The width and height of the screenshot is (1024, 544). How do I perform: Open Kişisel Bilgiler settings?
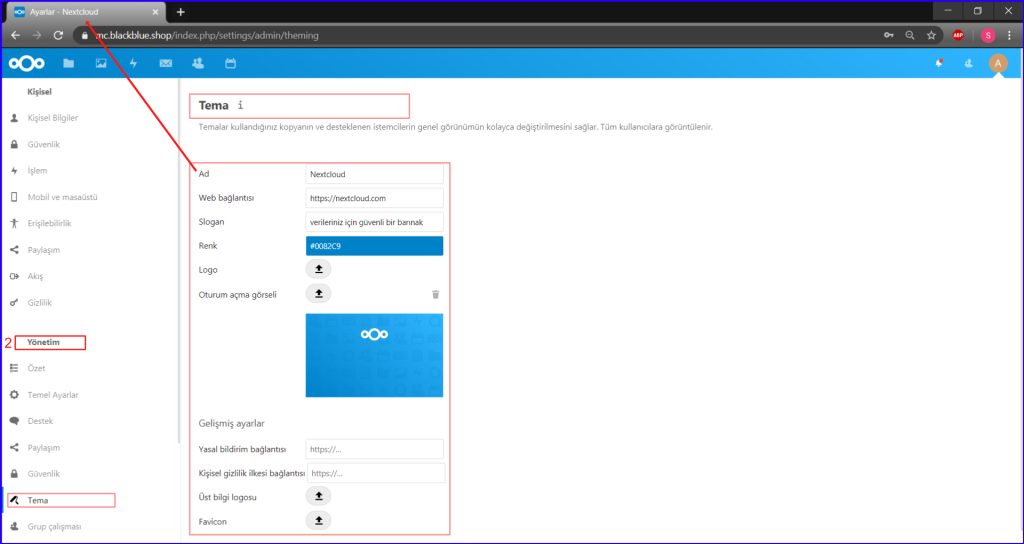pos(53,118)
